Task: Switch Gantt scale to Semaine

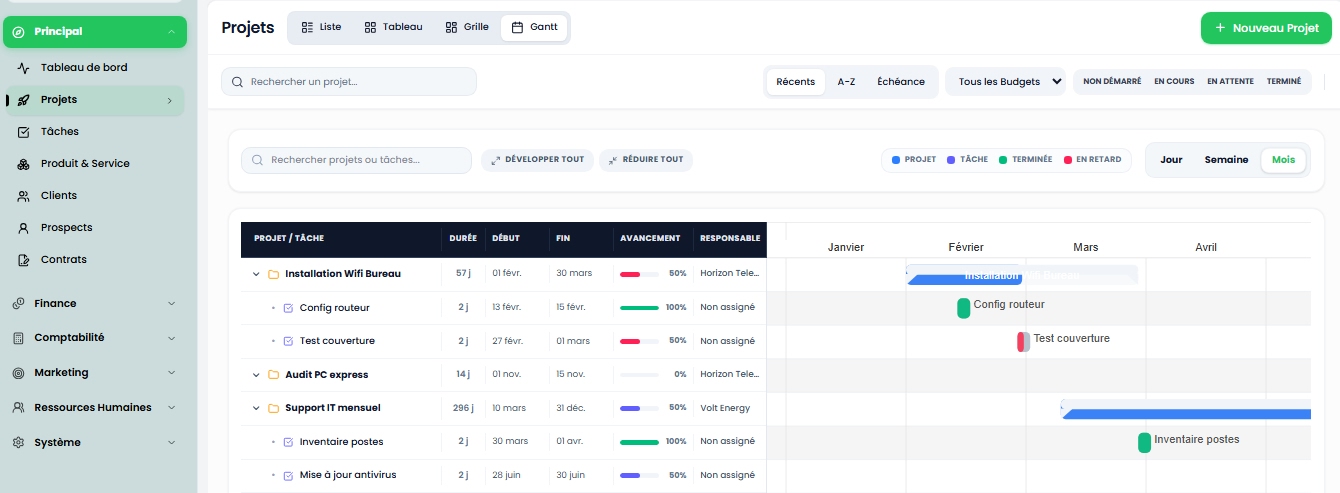Action: click(1226, 160)
